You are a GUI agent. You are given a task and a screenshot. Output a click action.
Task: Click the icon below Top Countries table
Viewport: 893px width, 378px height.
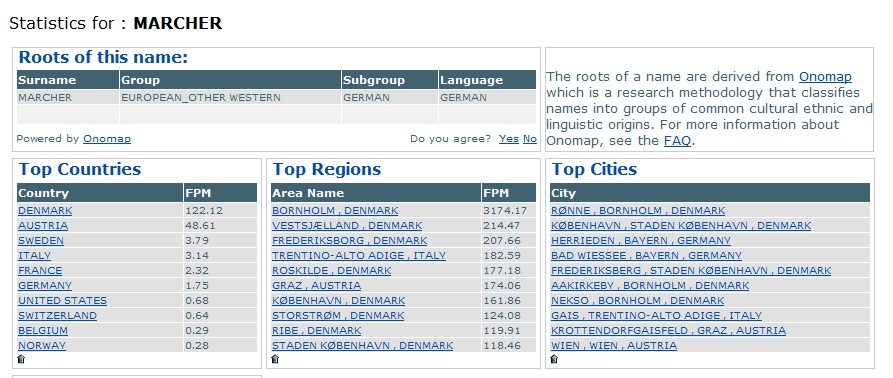pos(22,359)
